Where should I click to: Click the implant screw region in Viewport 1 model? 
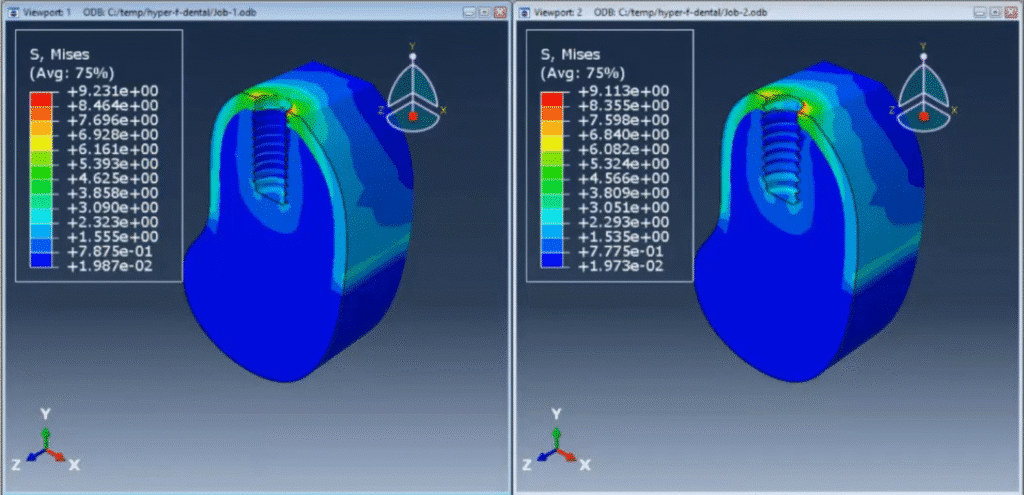(269, 153)
